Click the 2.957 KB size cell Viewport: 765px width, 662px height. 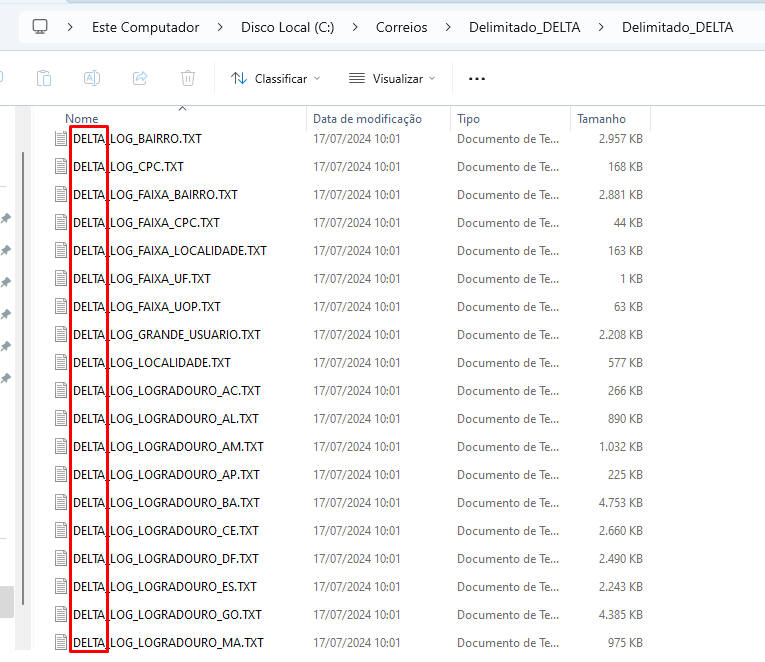click(x=621, y=139)
